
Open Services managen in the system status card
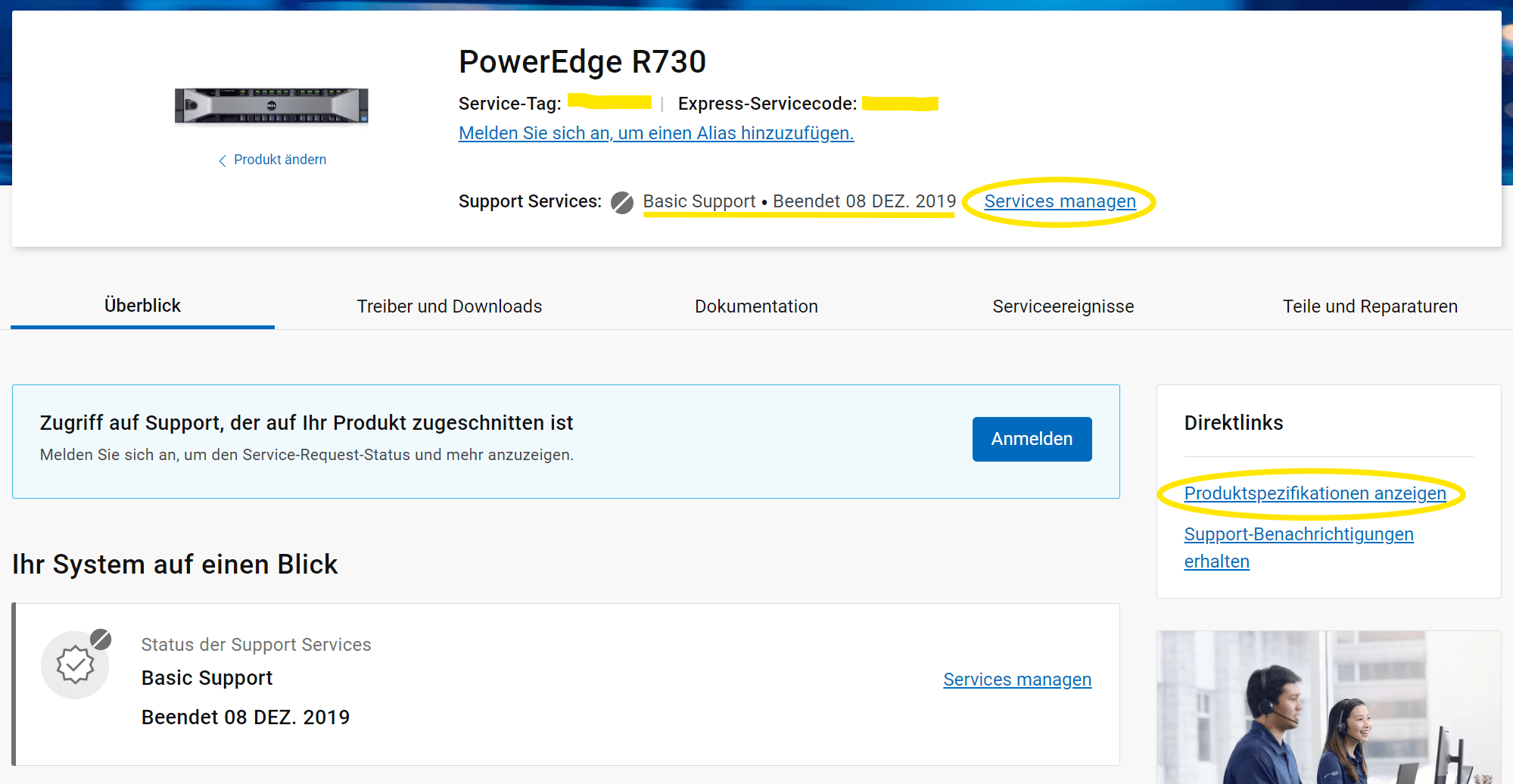(x=1016, y=680)
